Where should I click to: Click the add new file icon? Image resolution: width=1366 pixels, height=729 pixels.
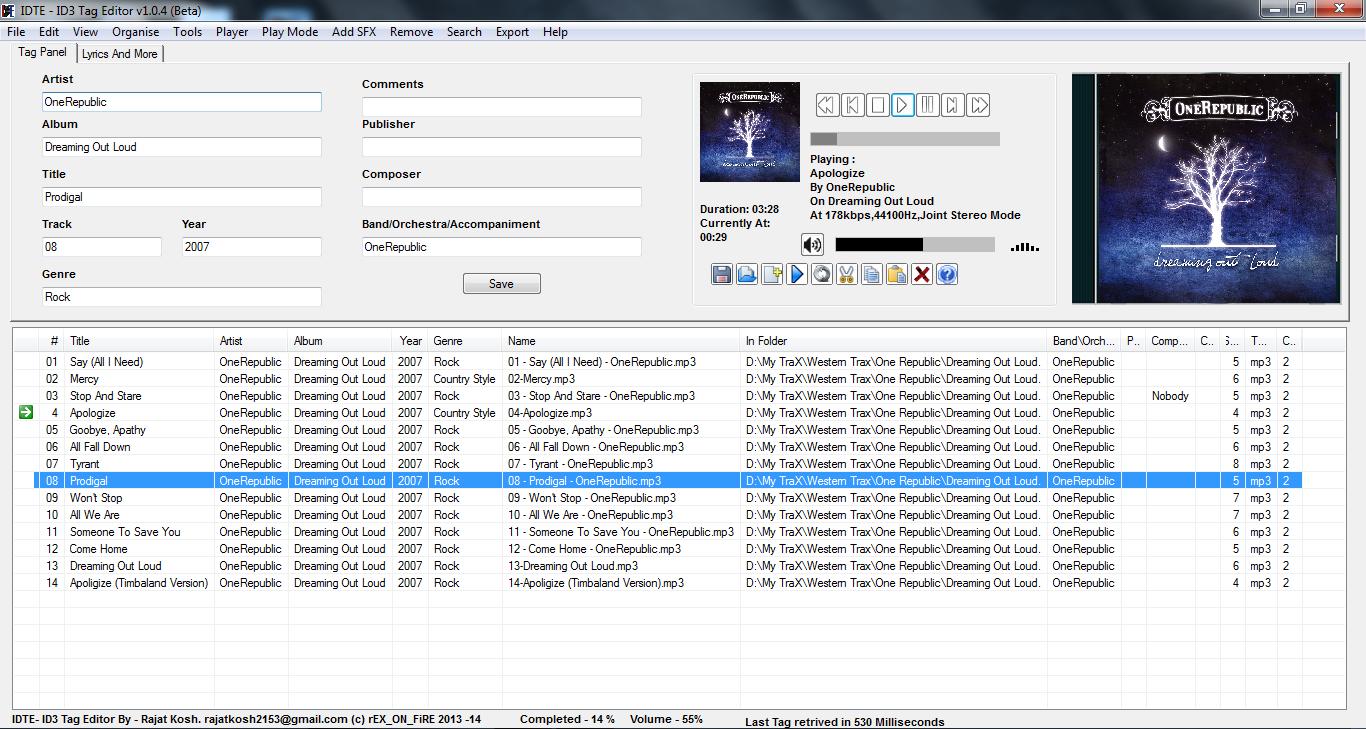(x=772, y=274)
